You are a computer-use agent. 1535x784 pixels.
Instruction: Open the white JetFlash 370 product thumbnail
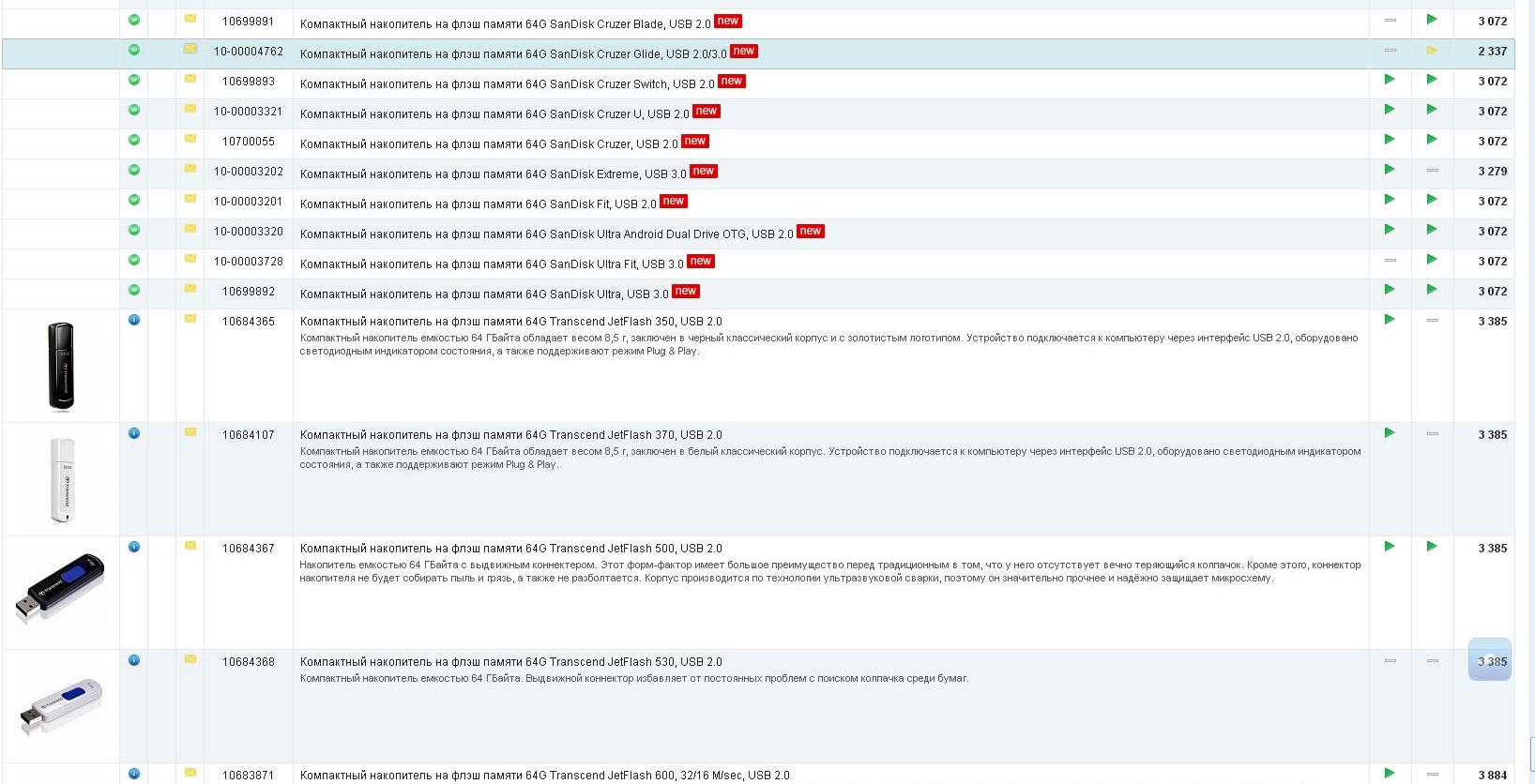click(x=62, y=480)
